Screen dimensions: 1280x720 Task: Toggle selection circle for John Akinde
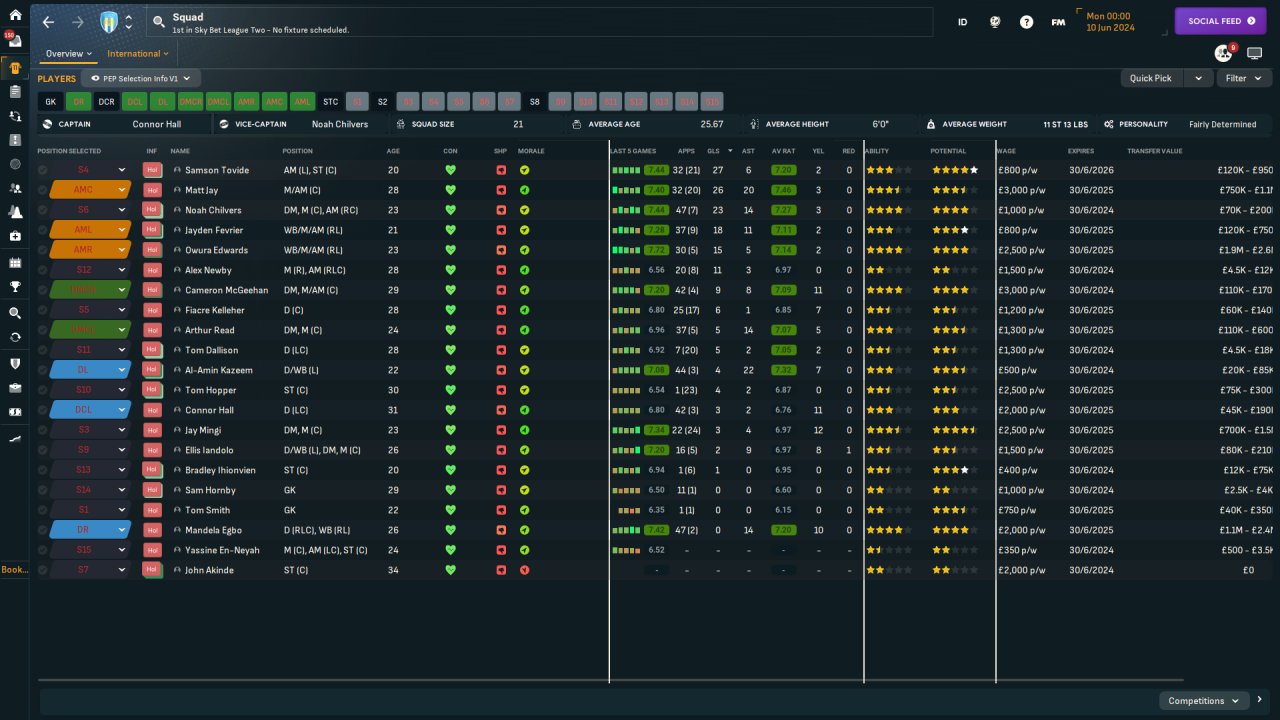pos(43,570)
